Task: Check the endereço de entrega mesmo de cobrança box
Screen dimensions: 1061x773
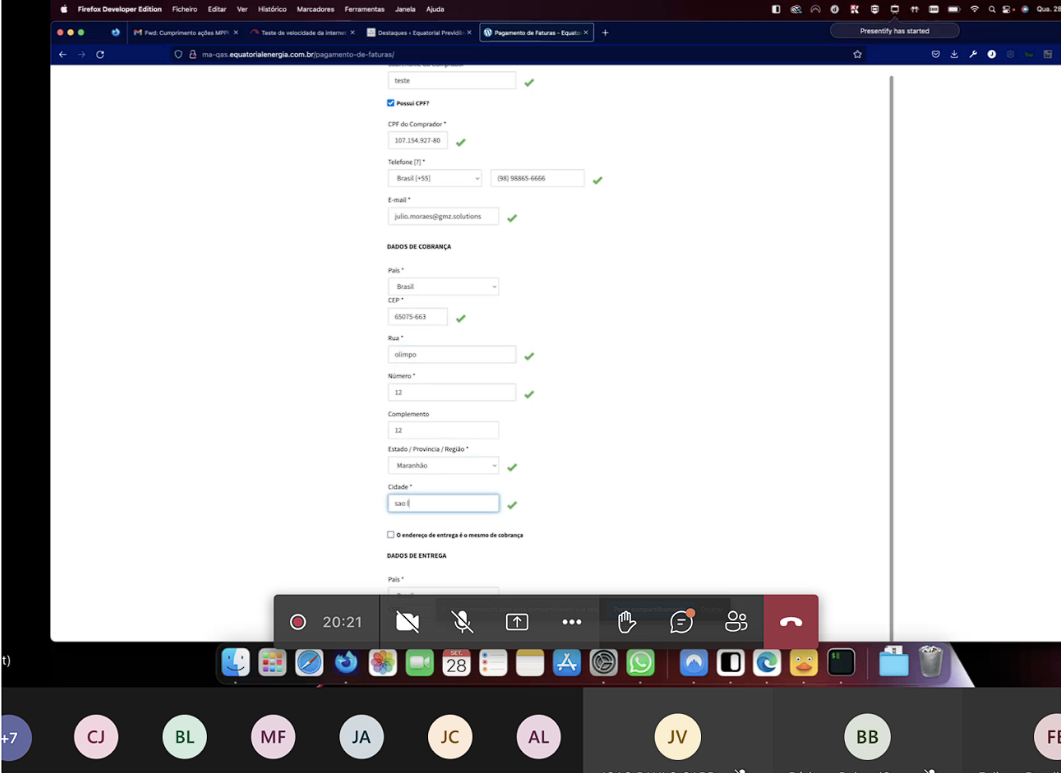Action: click(390, 535)
